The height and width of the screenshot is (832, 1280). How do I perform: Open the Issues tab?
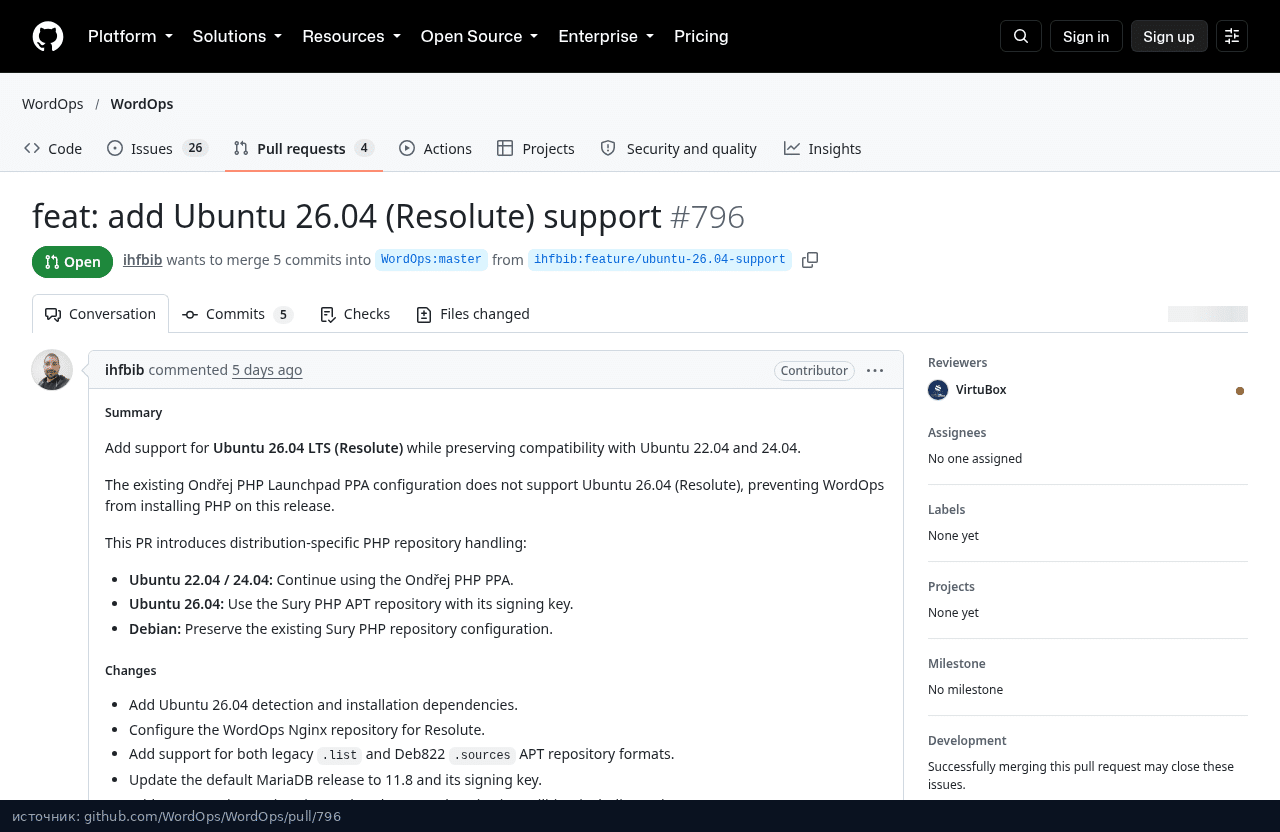coord(157,148)
